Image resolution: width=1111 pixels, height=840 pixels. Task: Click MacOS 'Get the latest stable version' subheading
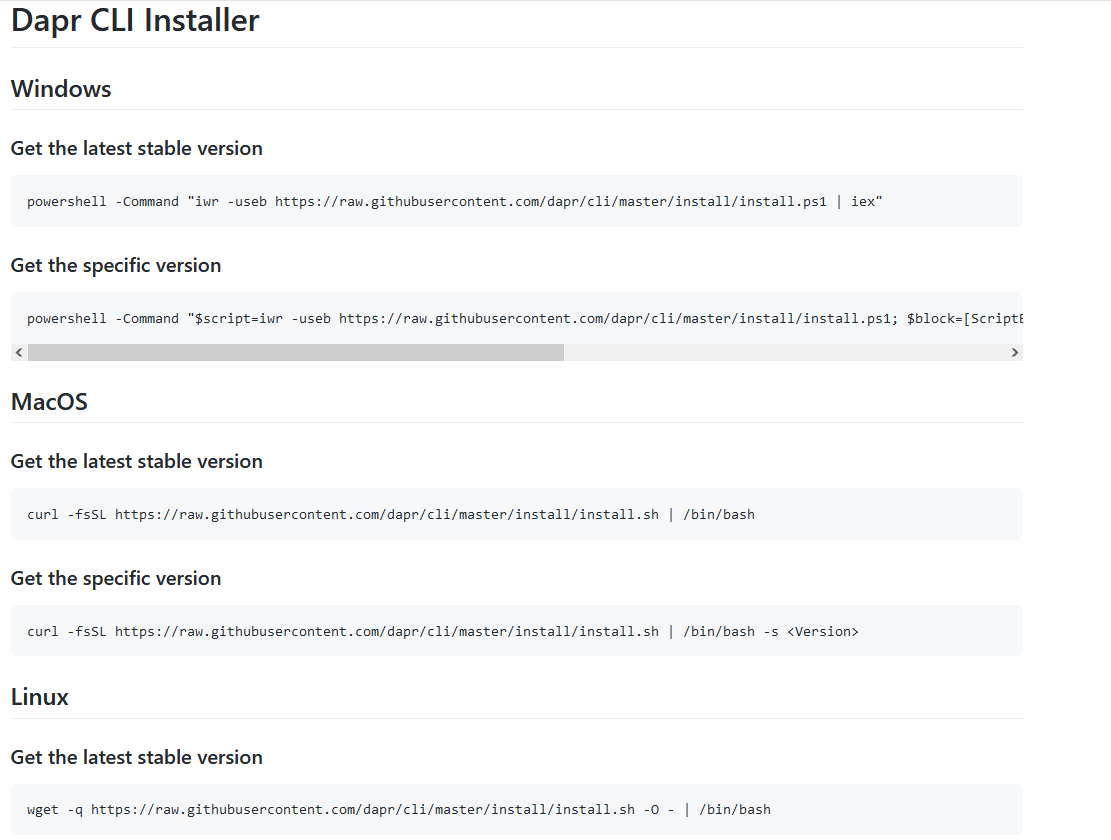click(137, 462)
